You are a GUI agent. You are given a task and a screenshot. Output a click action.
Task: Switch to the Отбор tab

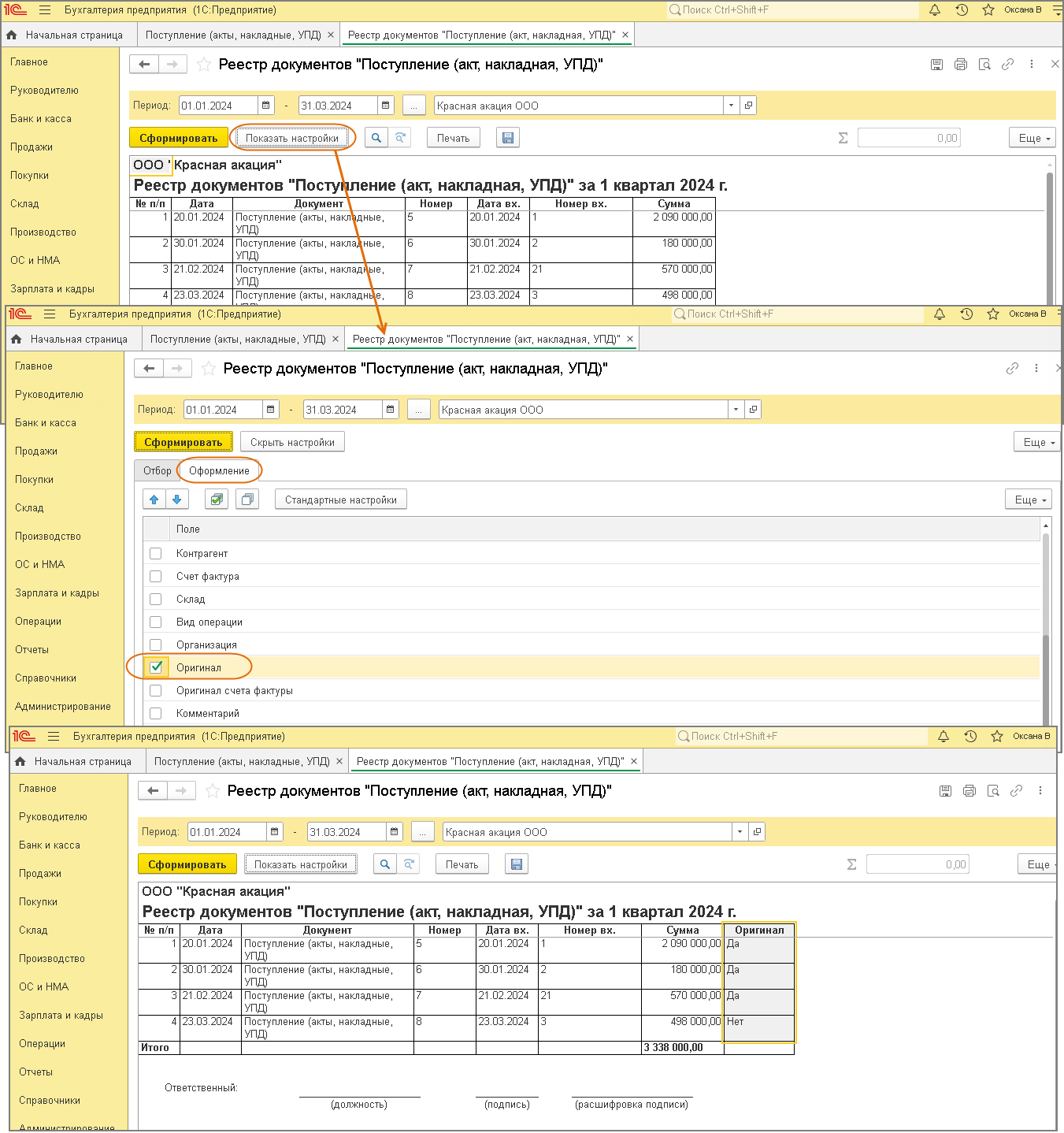158,470
